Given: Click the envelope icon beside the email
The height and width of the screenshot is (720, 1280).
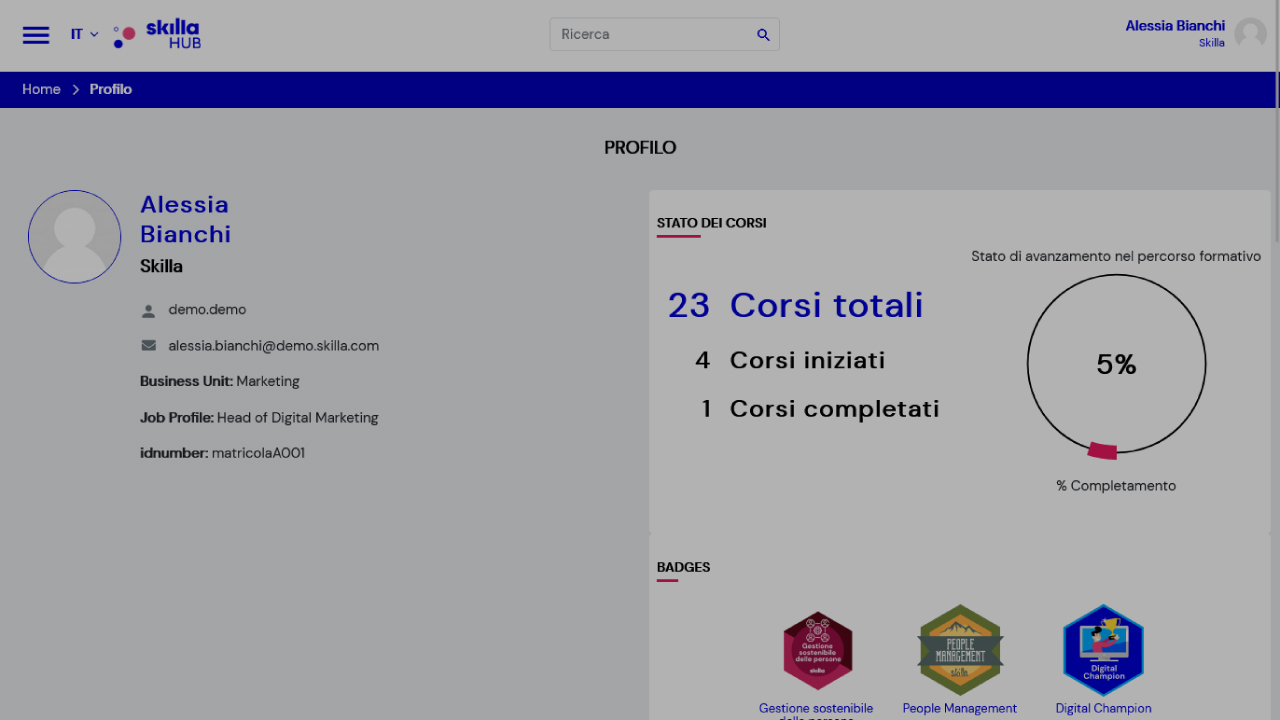Looking at the screenshot, I should (x=149, y=346).
